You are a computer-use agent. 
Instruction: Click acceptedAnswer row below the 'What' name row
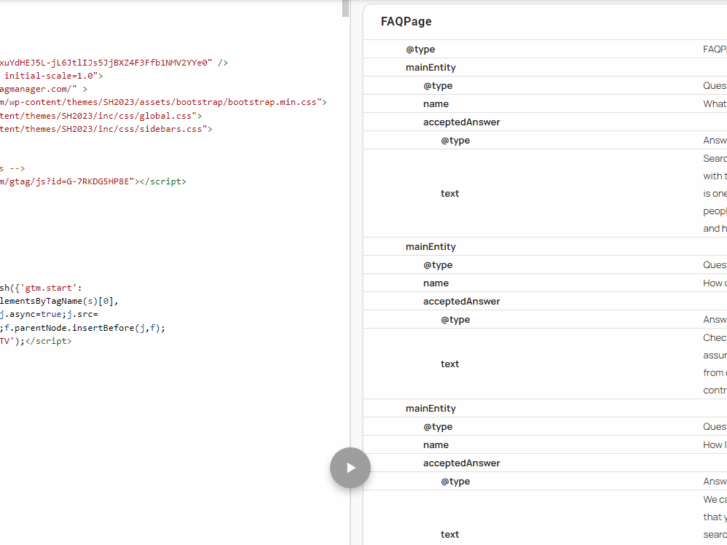coord(545,122)
